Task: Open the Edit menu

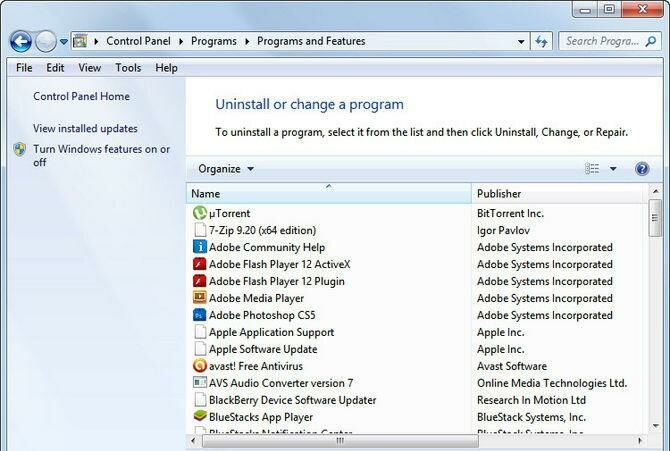Action: (55, 68)
